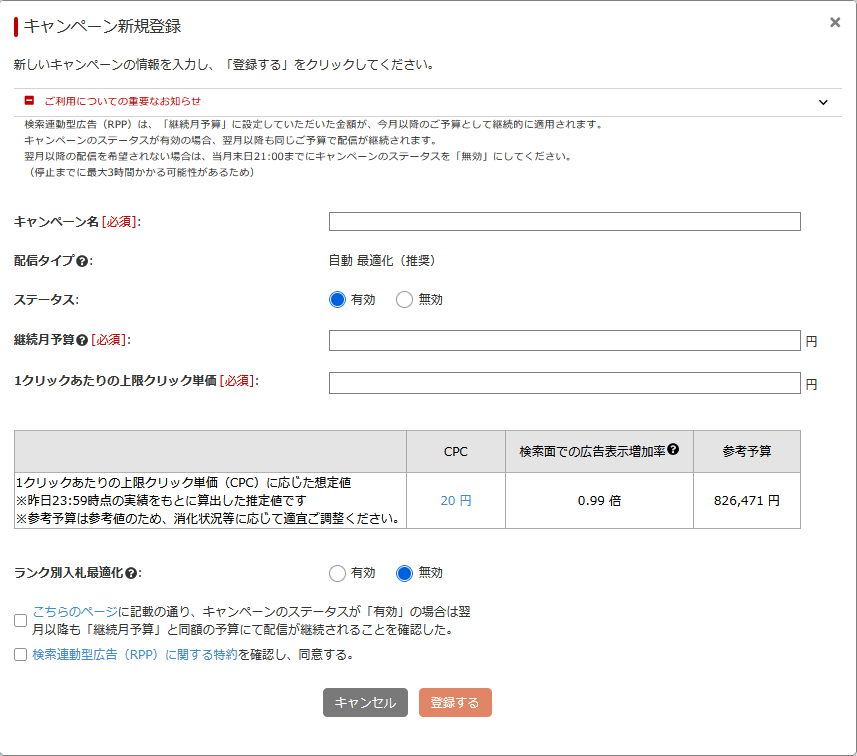Click the 登録する button
The image size is (857, 756).
pos(455,702)
